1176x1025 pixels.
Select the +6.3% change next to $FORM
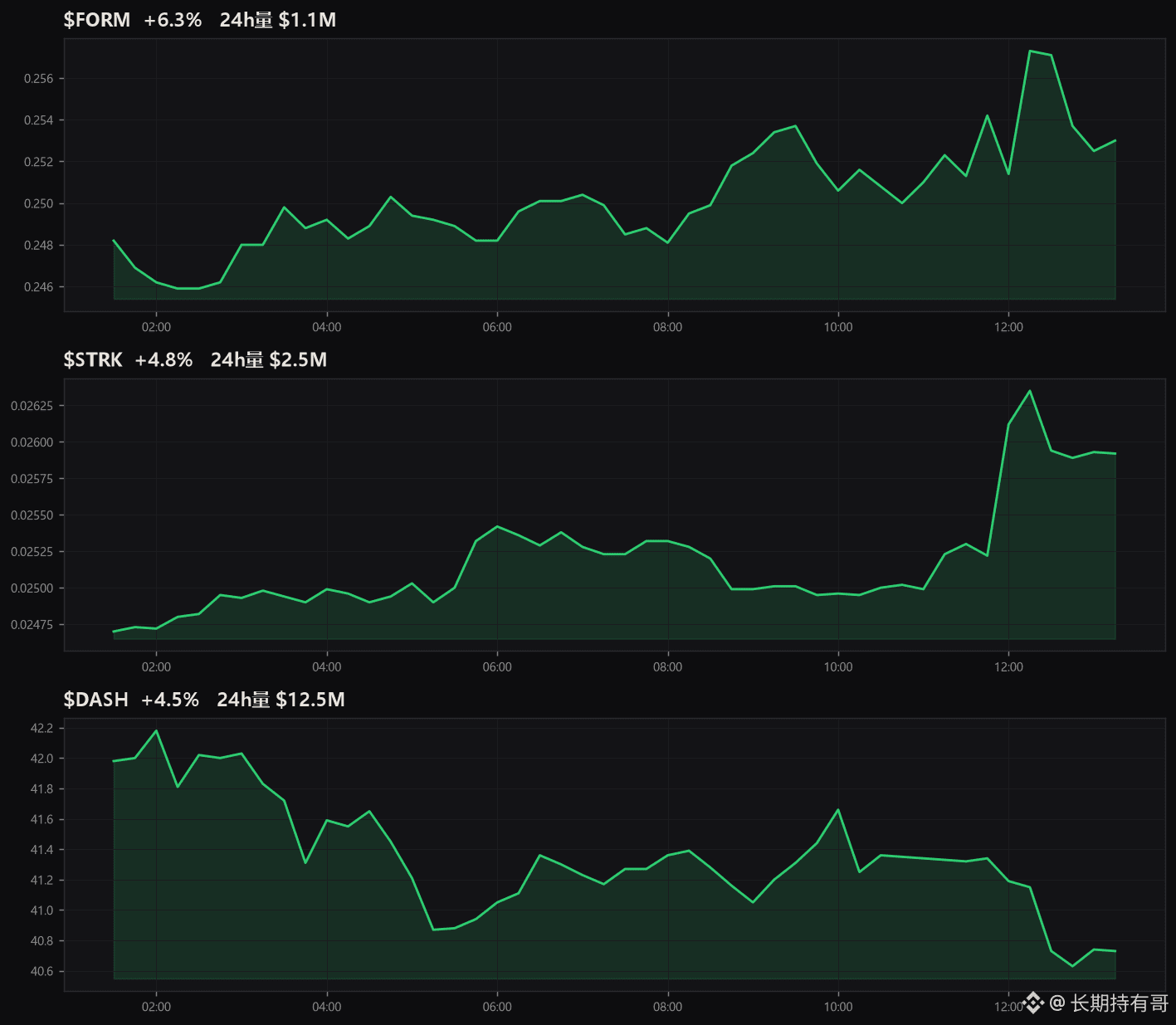(x=173, y=20)
